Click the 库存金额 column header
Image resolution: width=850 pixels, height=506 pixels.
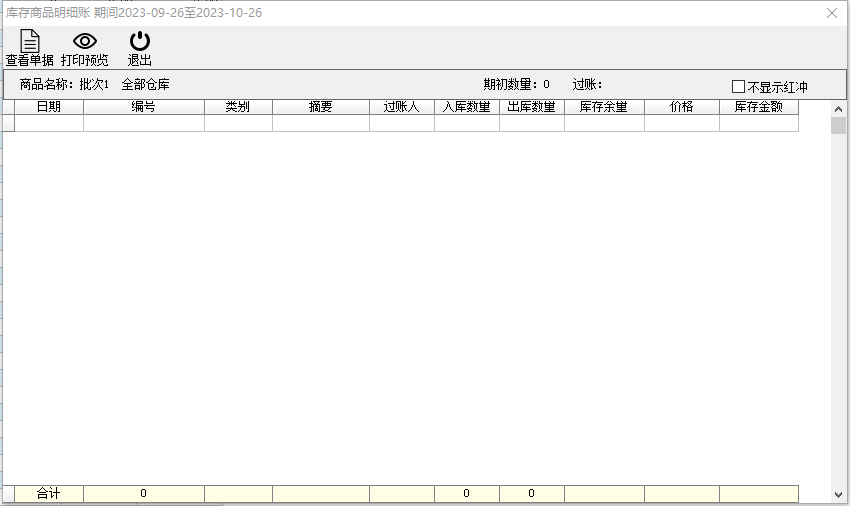758,107
